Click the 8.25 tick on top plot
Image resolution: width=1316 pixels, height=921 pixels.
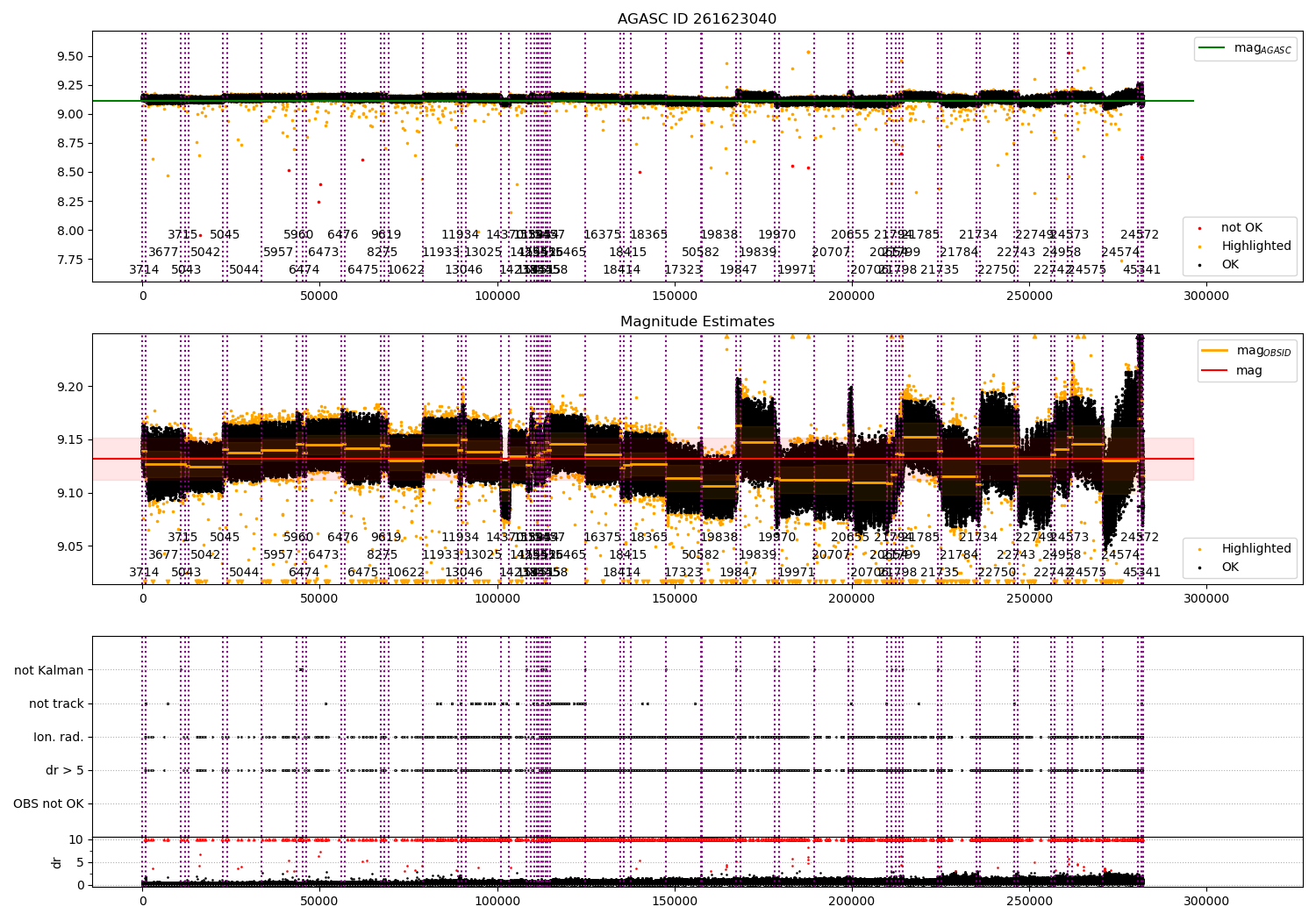(x=68, y=202)
